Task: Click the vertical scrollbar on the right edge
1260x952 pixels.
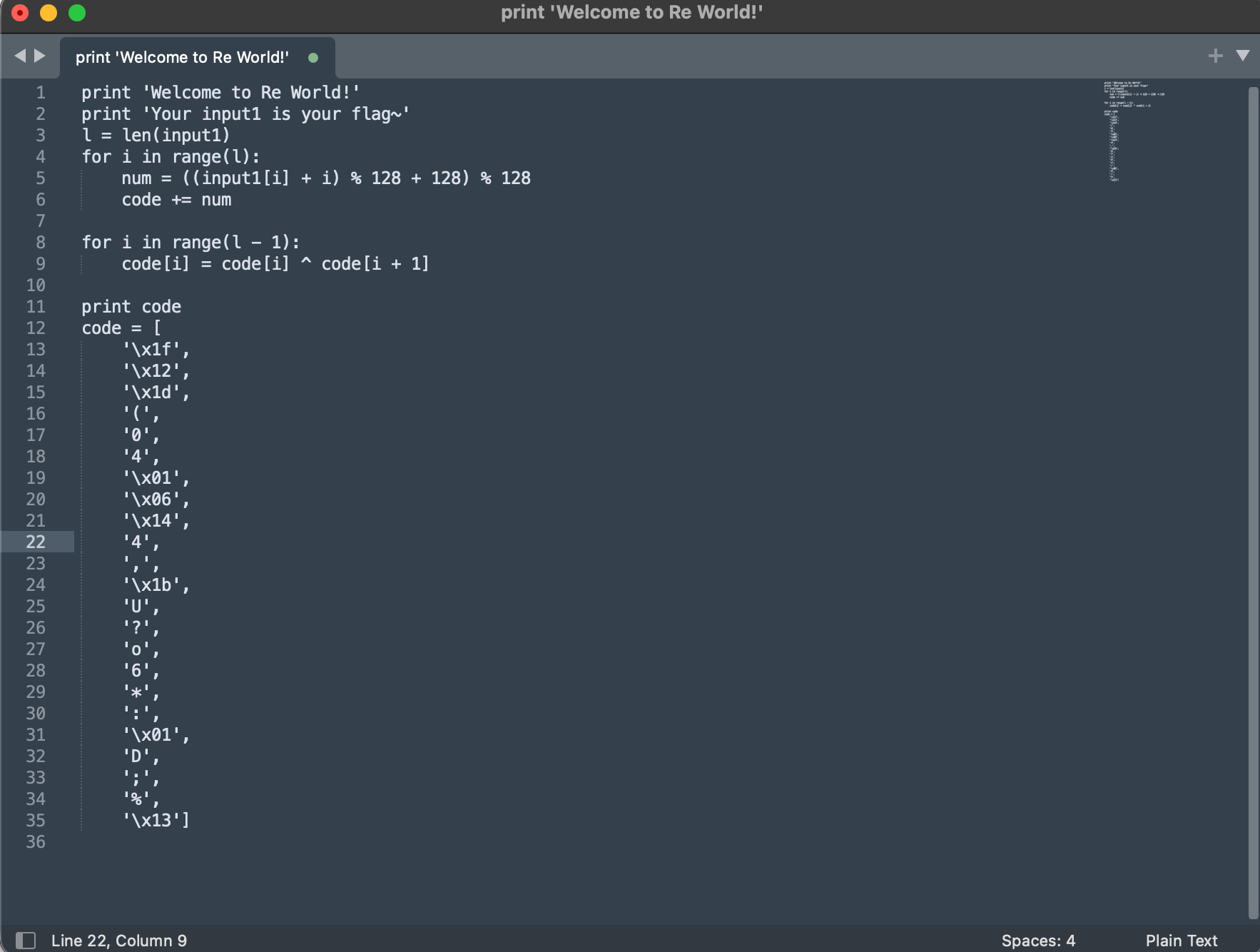Action: click(x=1254, y=502)
